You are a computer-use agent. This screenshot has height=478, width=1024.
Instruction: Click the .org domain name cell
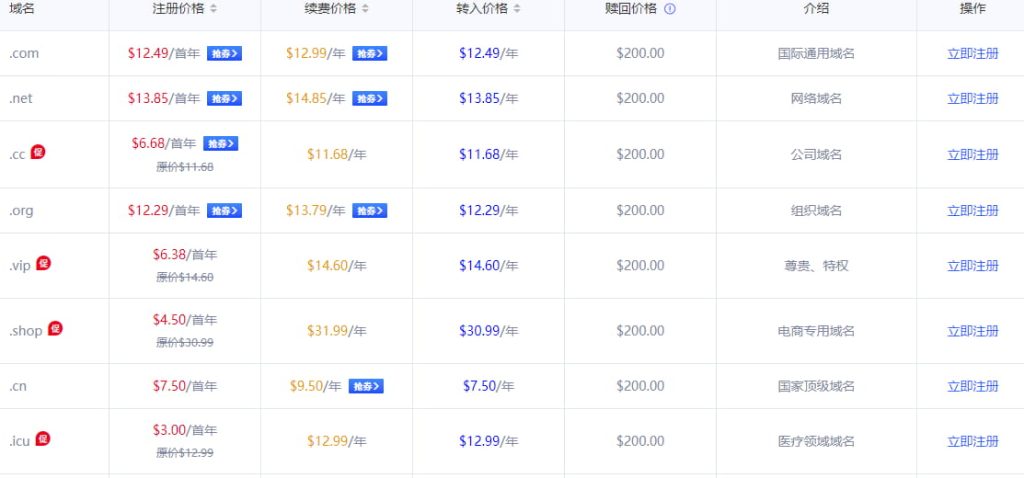coord(24,211)
